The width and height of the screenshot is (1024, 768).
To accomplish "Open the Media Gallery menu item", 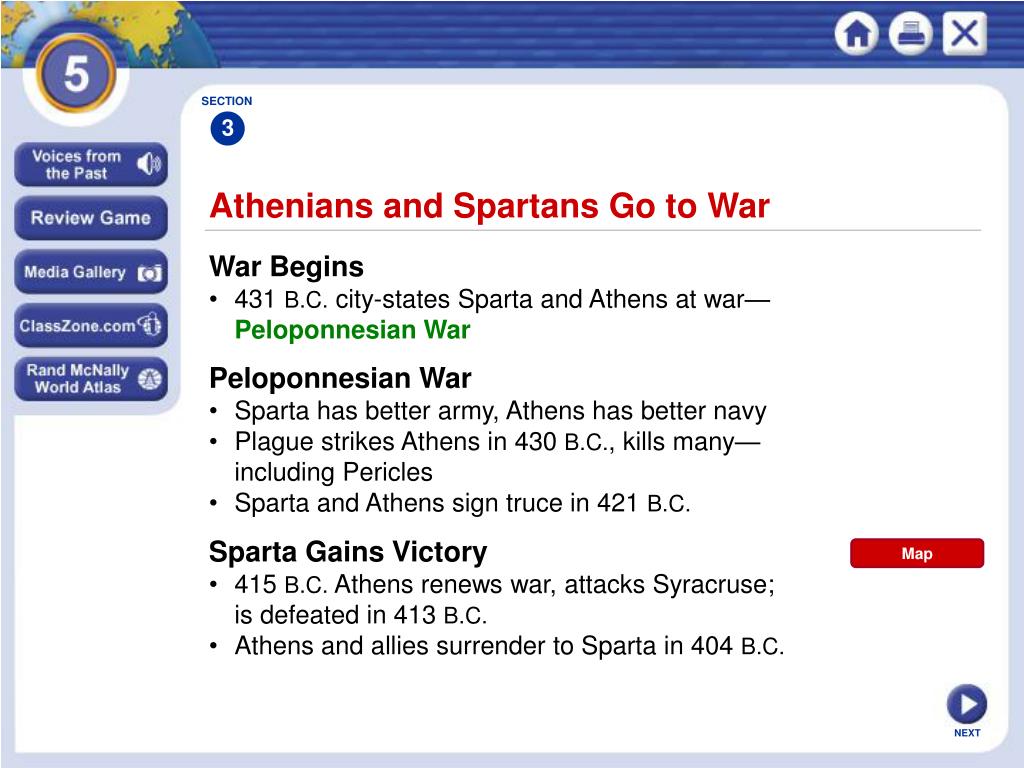I will (75, 272).
